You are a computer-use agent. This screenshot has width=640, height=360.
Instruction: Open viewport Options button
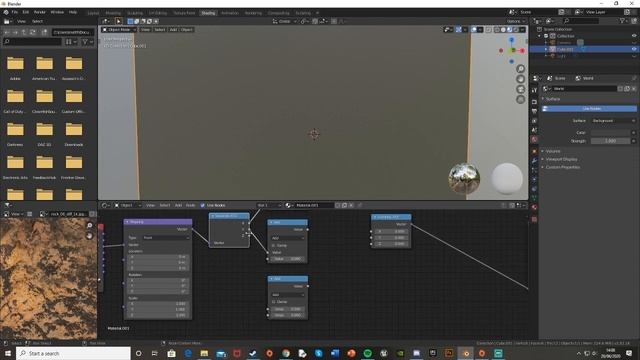point(516,21)
